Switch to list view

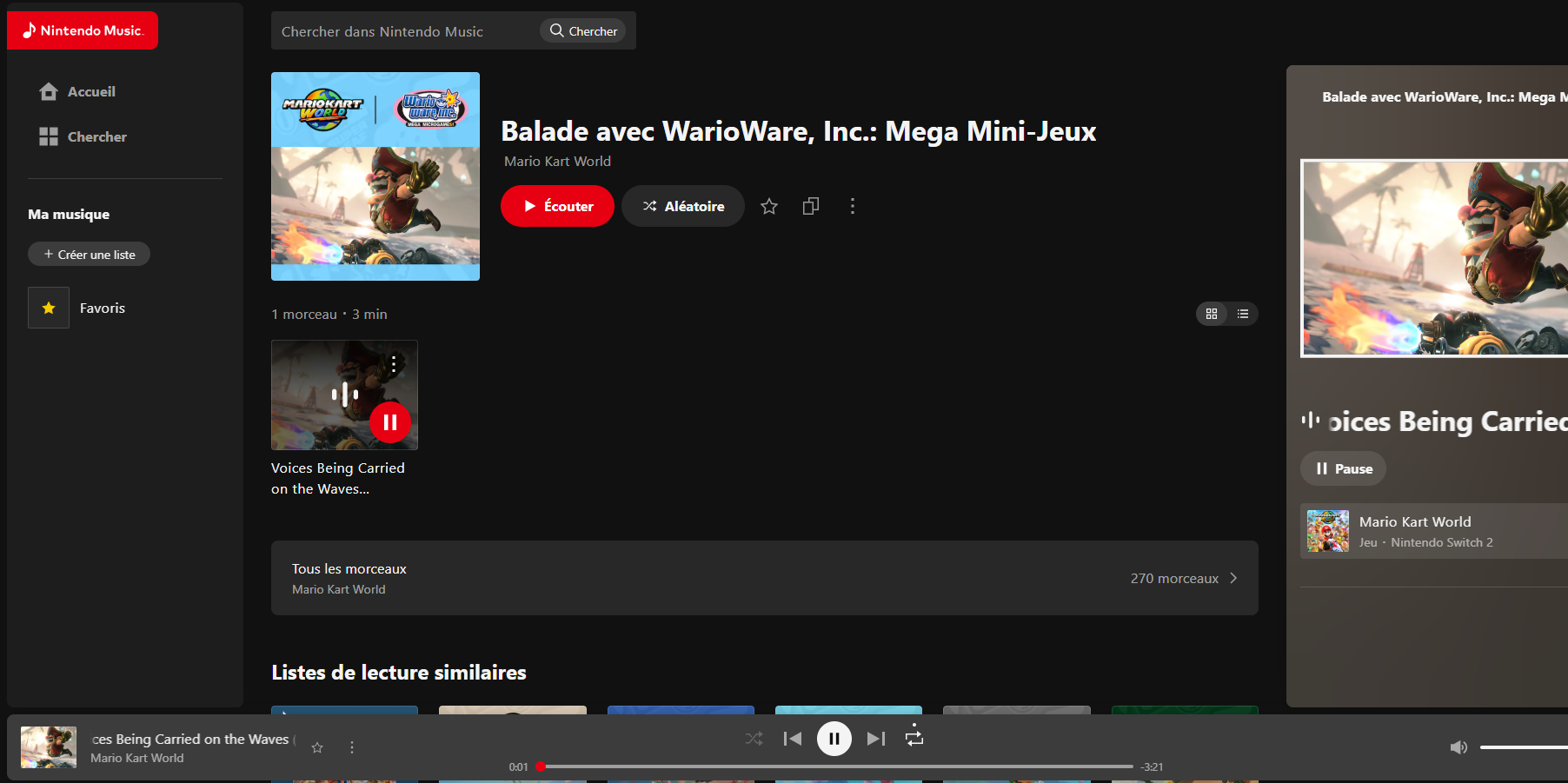click(x=1243, y=314)
